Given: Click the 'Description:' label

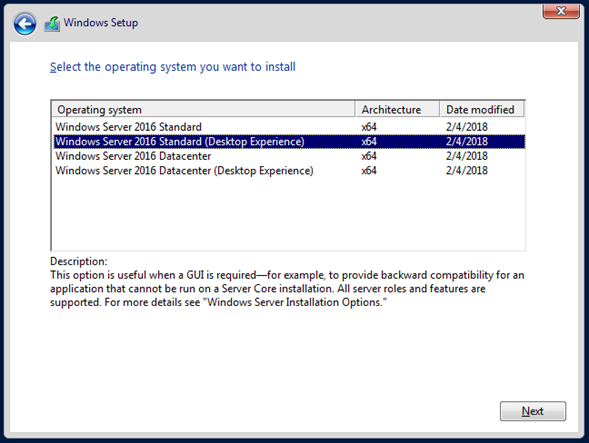Looking at the screenshot, I should pos(79,261).
